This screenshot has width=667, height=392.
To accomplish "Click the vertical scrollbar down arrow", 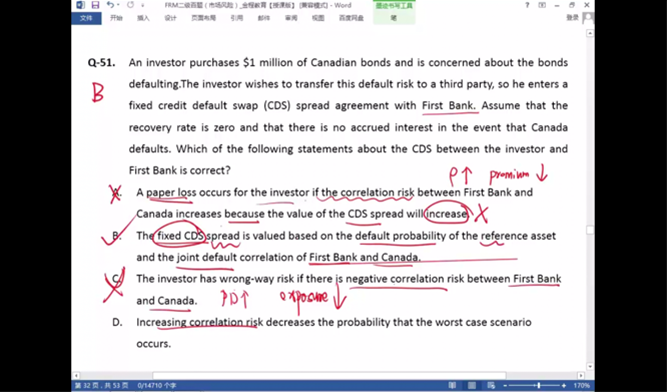I will pyautogui.click(x=590, y=366).
